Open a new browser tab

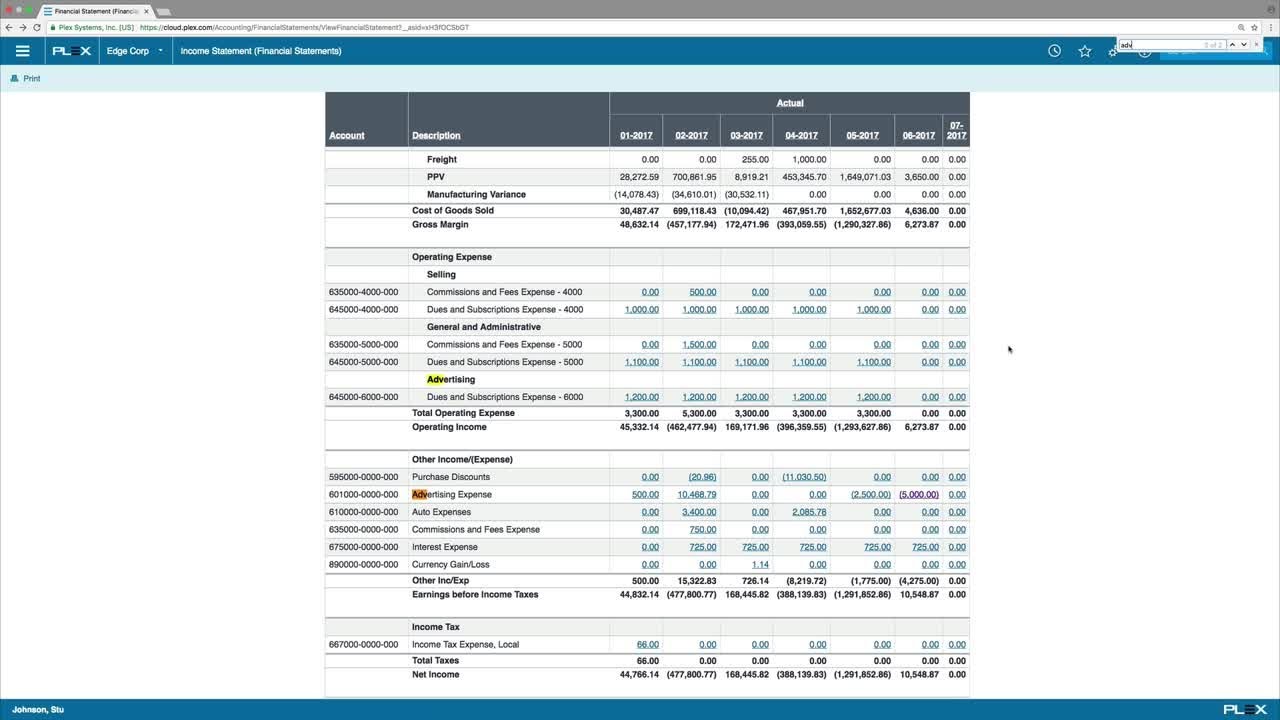pyautogui.click(x=164, y=11)
